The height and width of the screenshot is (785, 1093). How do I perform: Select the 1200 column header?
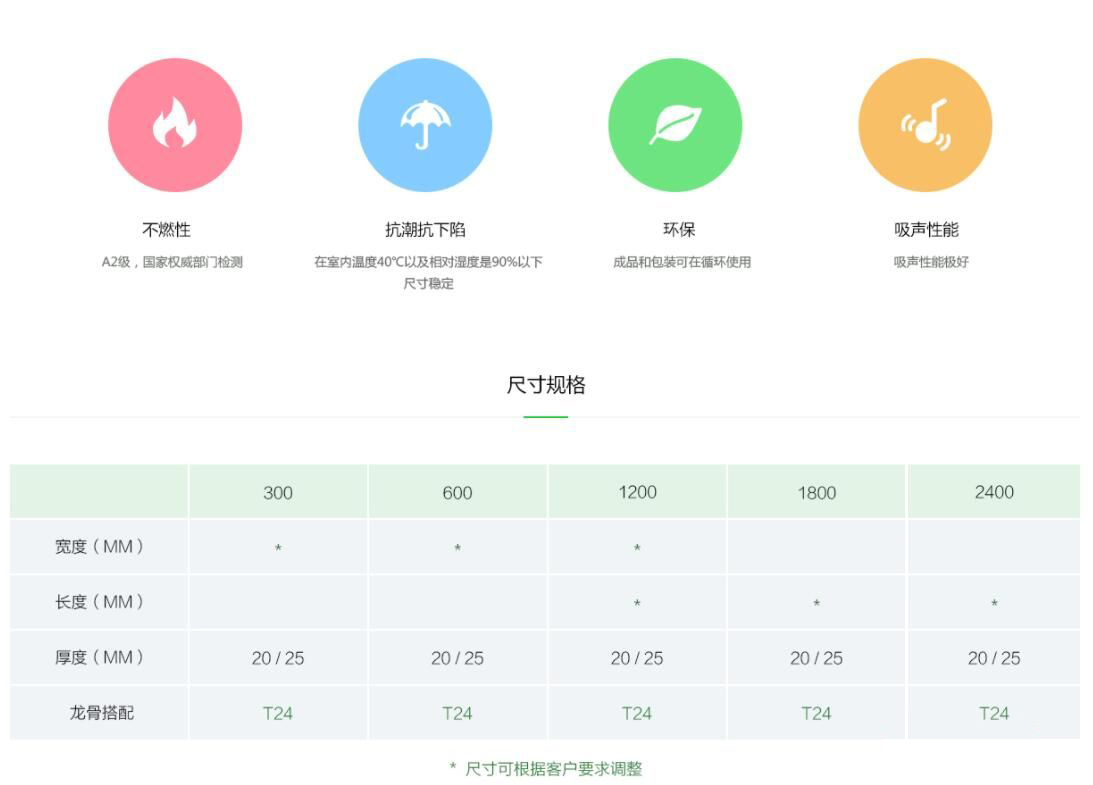(637, 492)
